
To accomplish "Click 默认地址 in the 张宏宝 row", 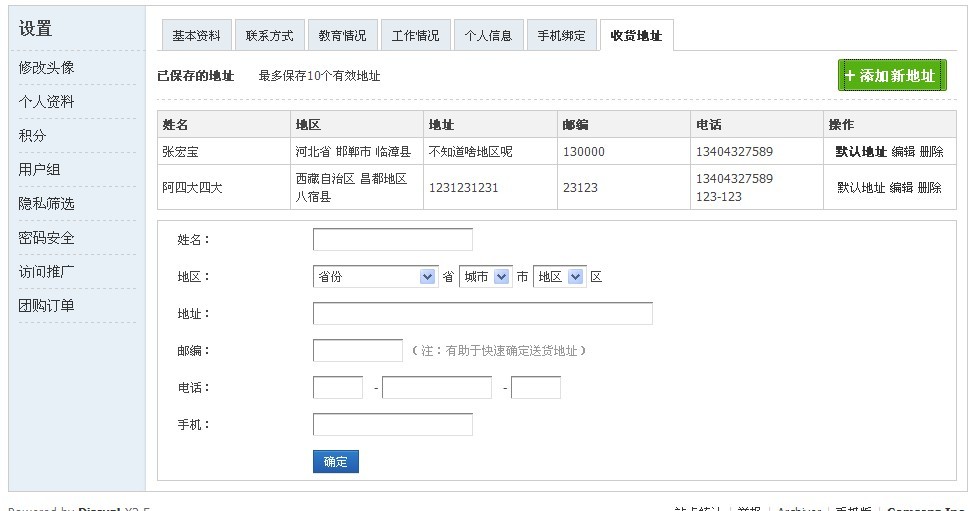I will pyautogui.click(x=861, y=151).
